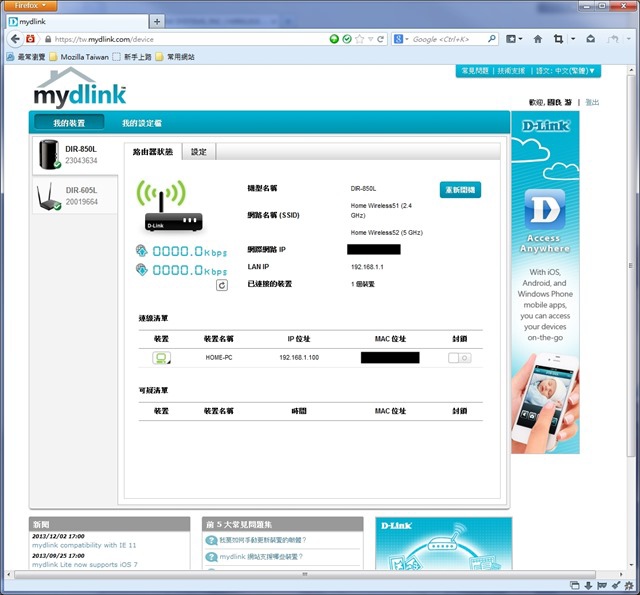This screenshot has width=640, height=595.
Task: Click the scroll-down arrow of the vertical scrollbar
Action: [631, 565]
